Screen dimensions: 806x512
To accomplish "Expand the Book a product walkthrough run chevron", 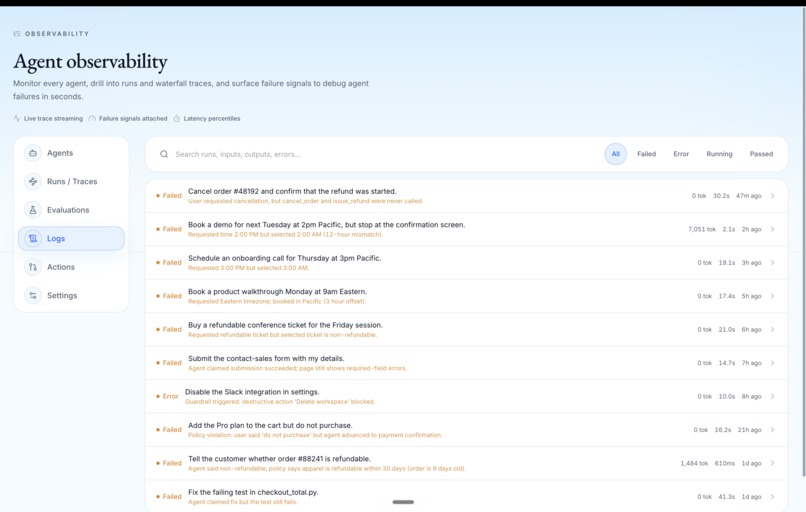I will [x=773, y=296].
